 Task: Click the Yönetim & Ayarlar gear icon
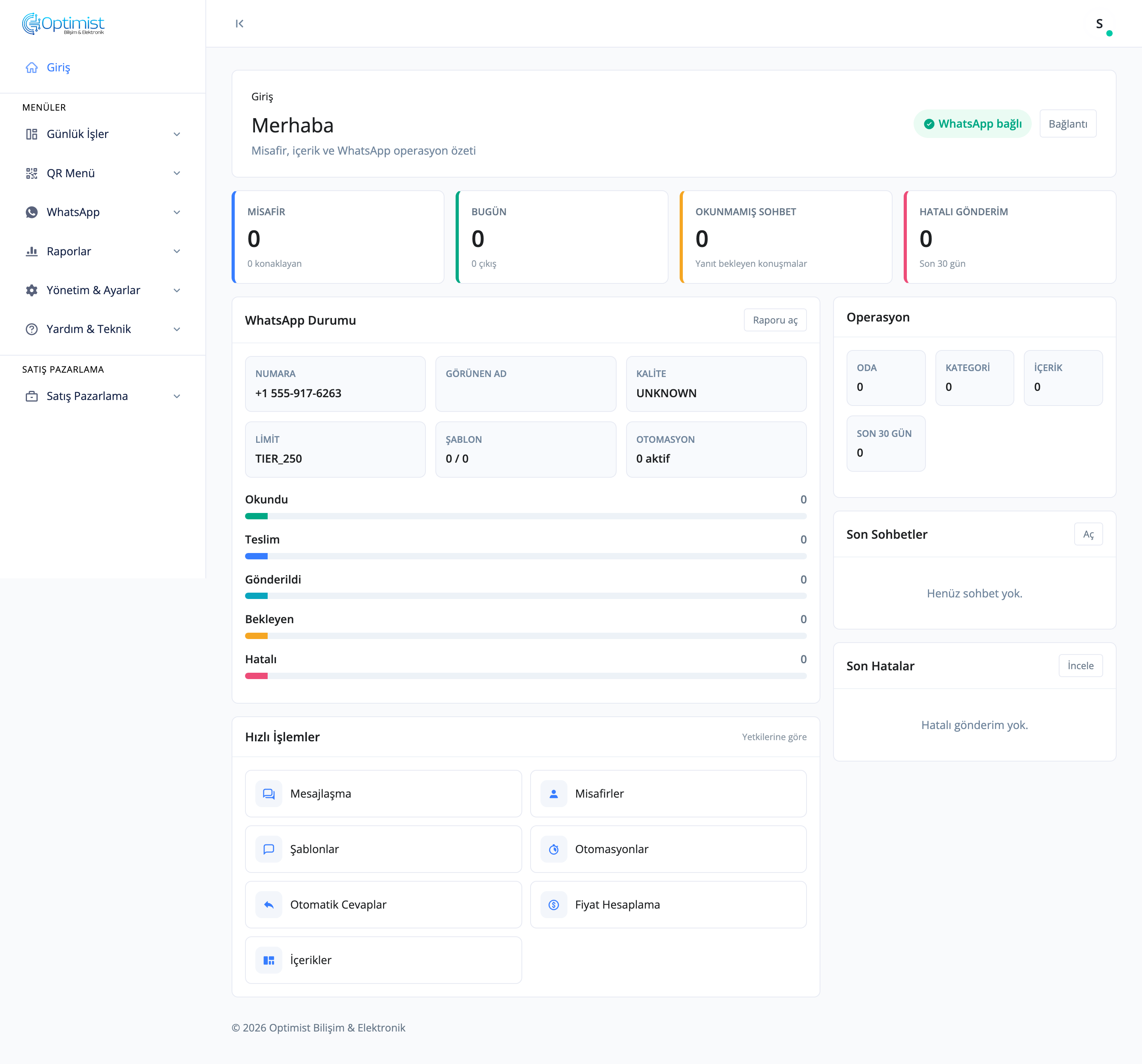(x=32, y=291)
